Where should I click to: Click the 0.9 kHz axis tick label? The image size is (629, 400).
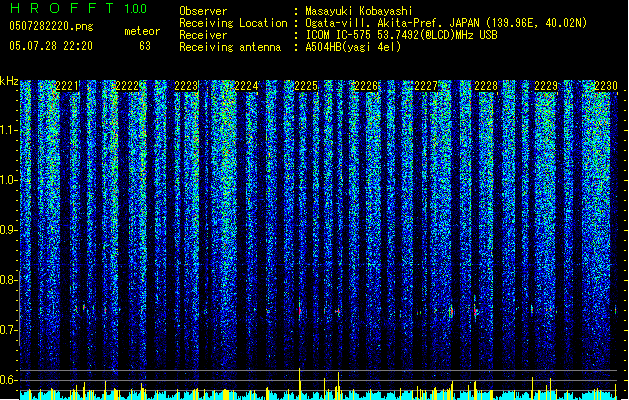[x=8, y=230]
